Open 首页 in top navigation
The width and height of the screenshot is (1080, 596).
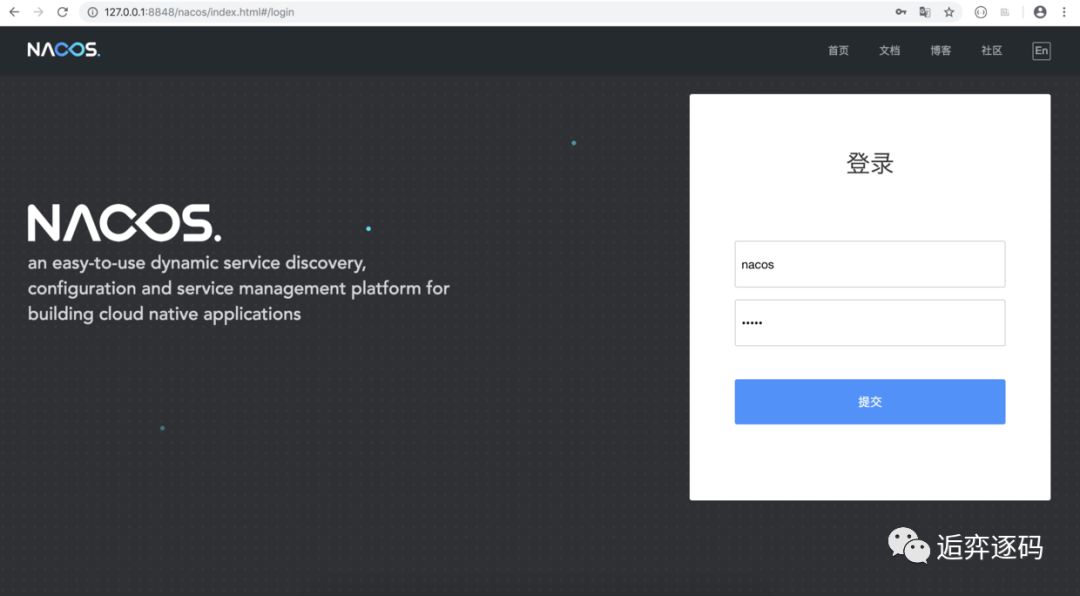(838, 50)
